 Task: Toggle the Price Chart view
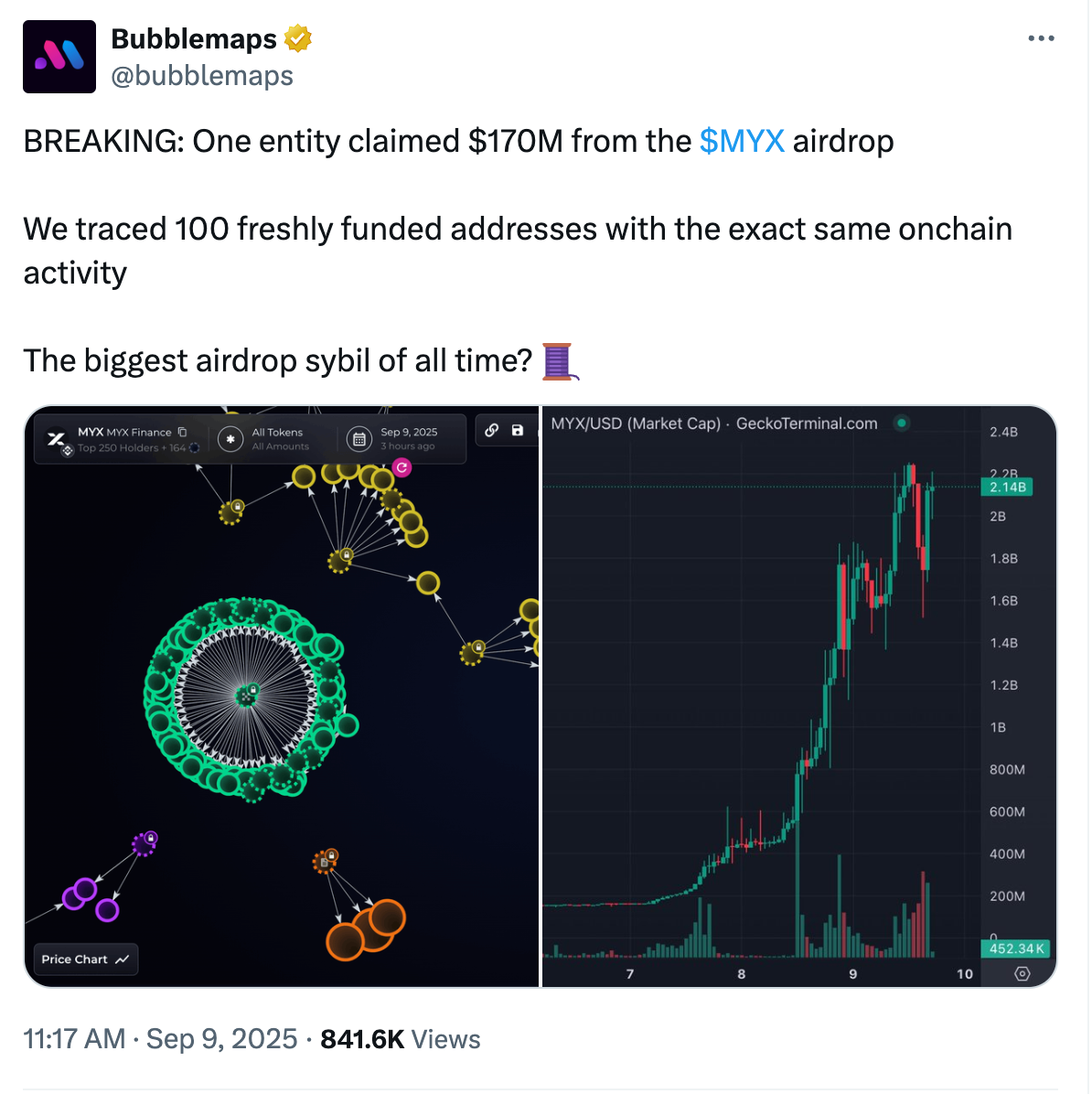tap(85, 959)
